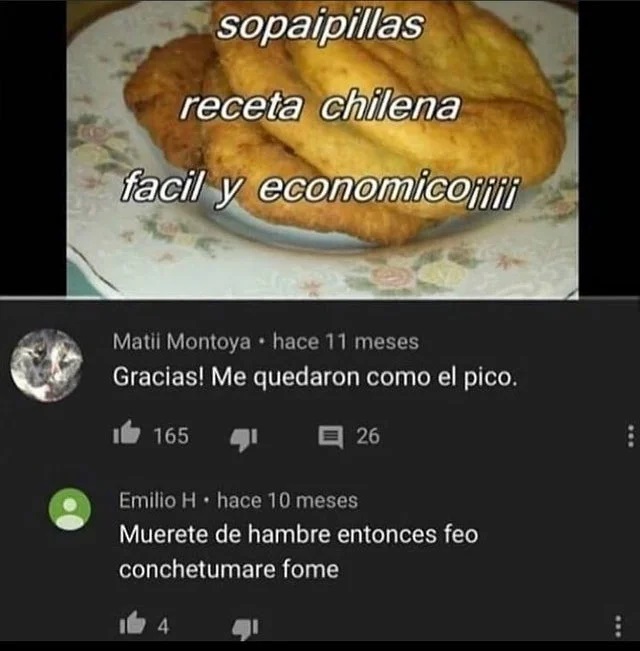Click the 'hace 10 meses' timestamp
Screen dimensions: 640x651
pyautogui.click(x=287, y=500)
